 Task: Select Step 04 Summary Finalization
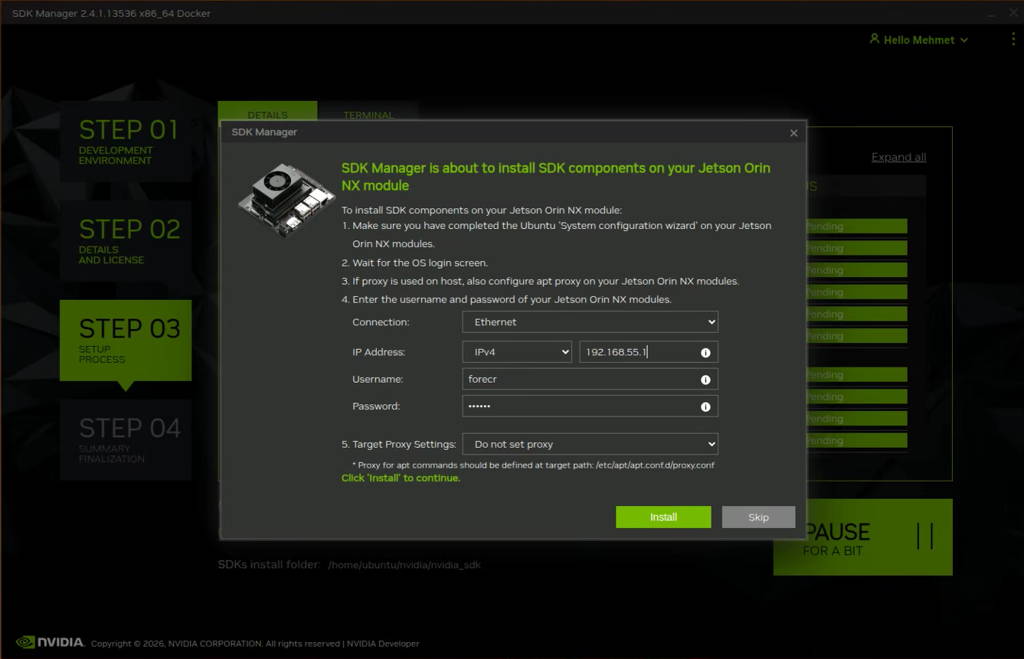pos(125,440)
